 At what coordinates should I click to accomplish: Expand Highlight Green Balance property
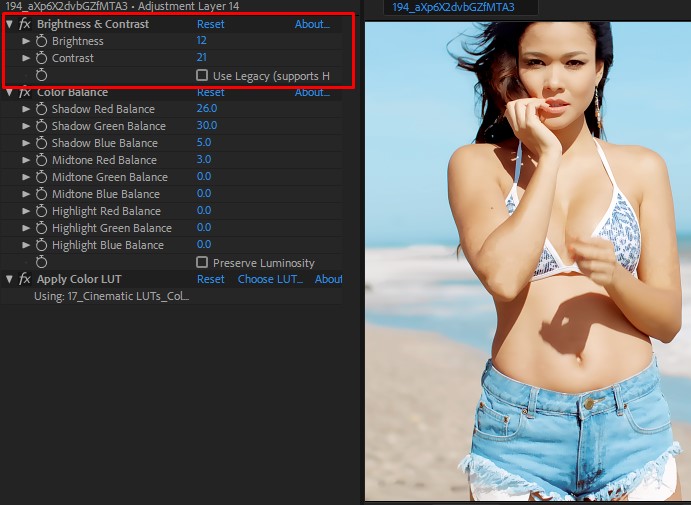click(26, 228)
